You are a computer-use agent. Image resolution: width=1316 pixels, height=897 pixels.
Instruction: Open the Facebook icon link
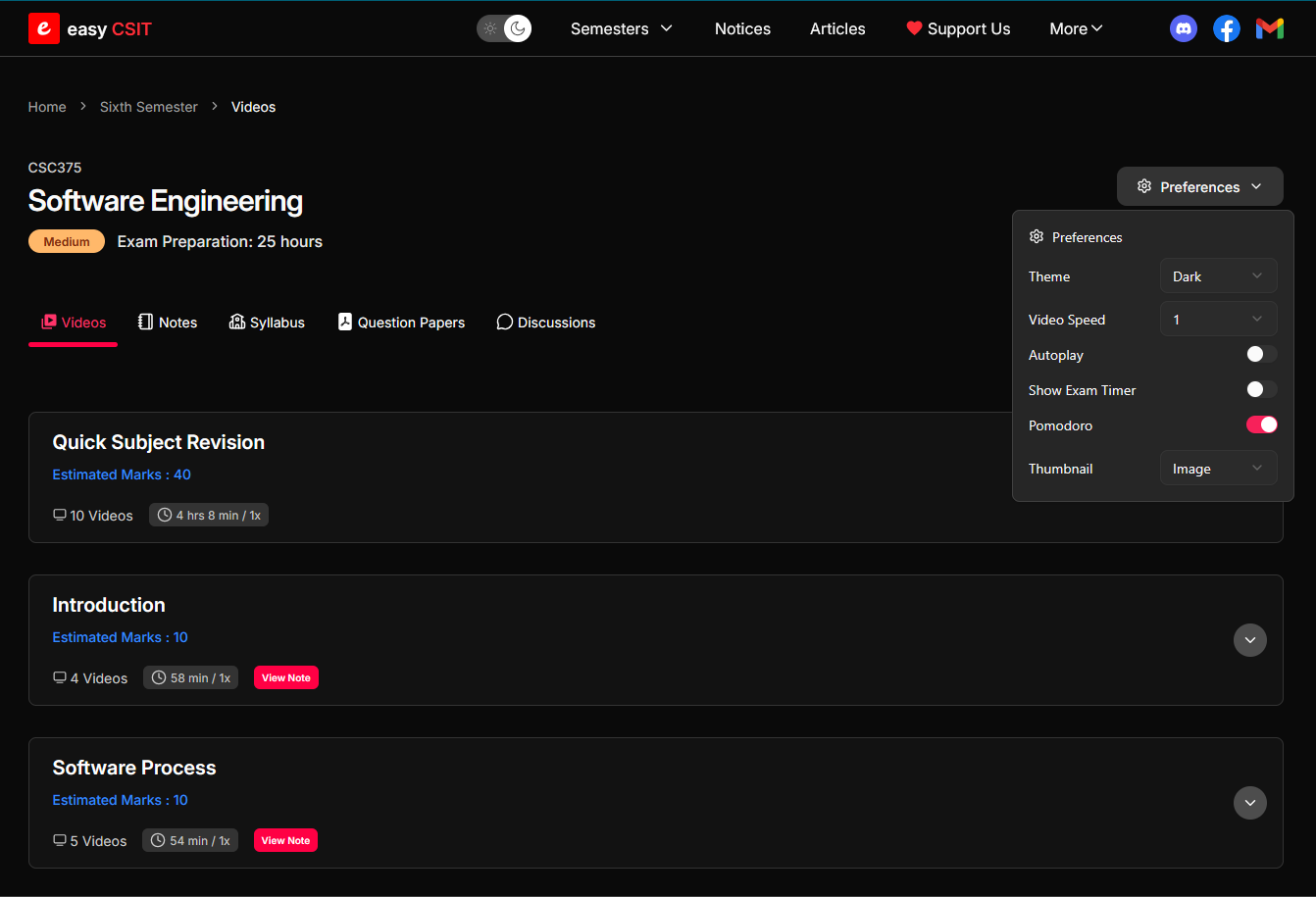click(1227, 28)
